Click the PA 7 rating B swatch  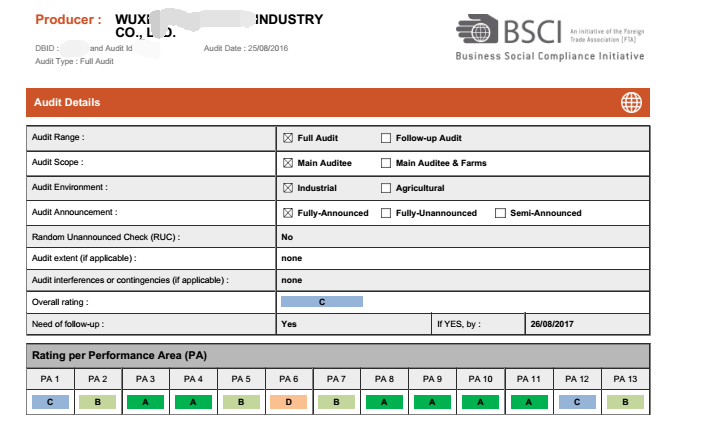pyautogui.click(x=337, y=402)
